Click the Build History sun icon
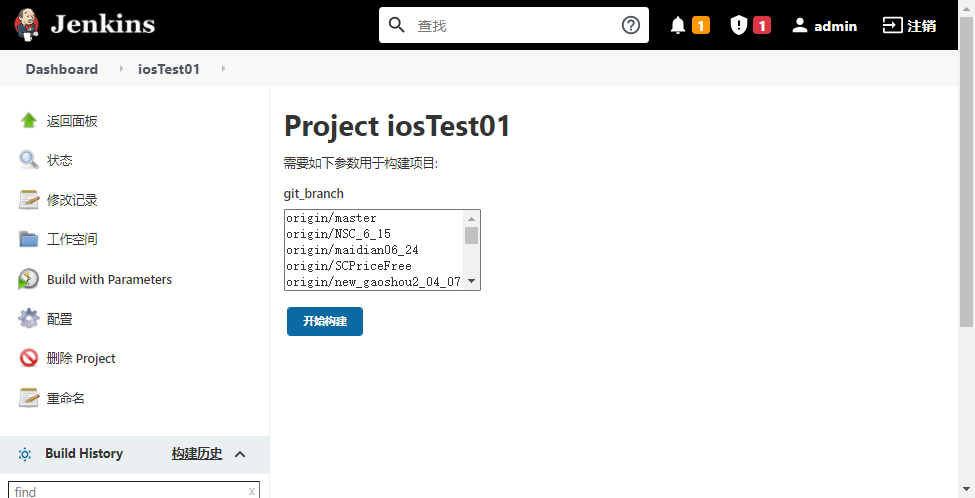The image size is (975, 498). [x=25, y=454]
